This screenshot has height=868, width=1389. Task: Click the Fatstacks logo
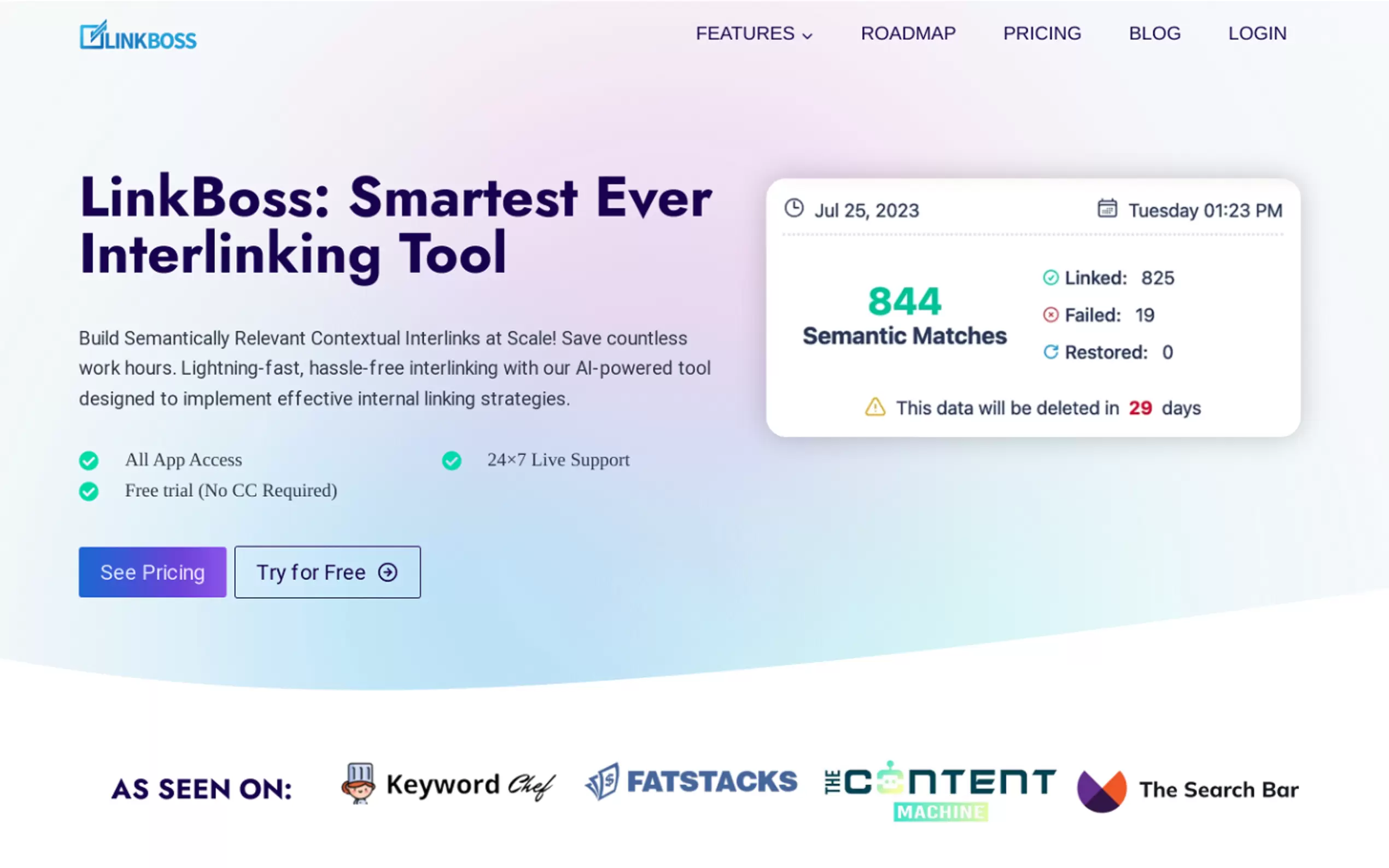691,782
